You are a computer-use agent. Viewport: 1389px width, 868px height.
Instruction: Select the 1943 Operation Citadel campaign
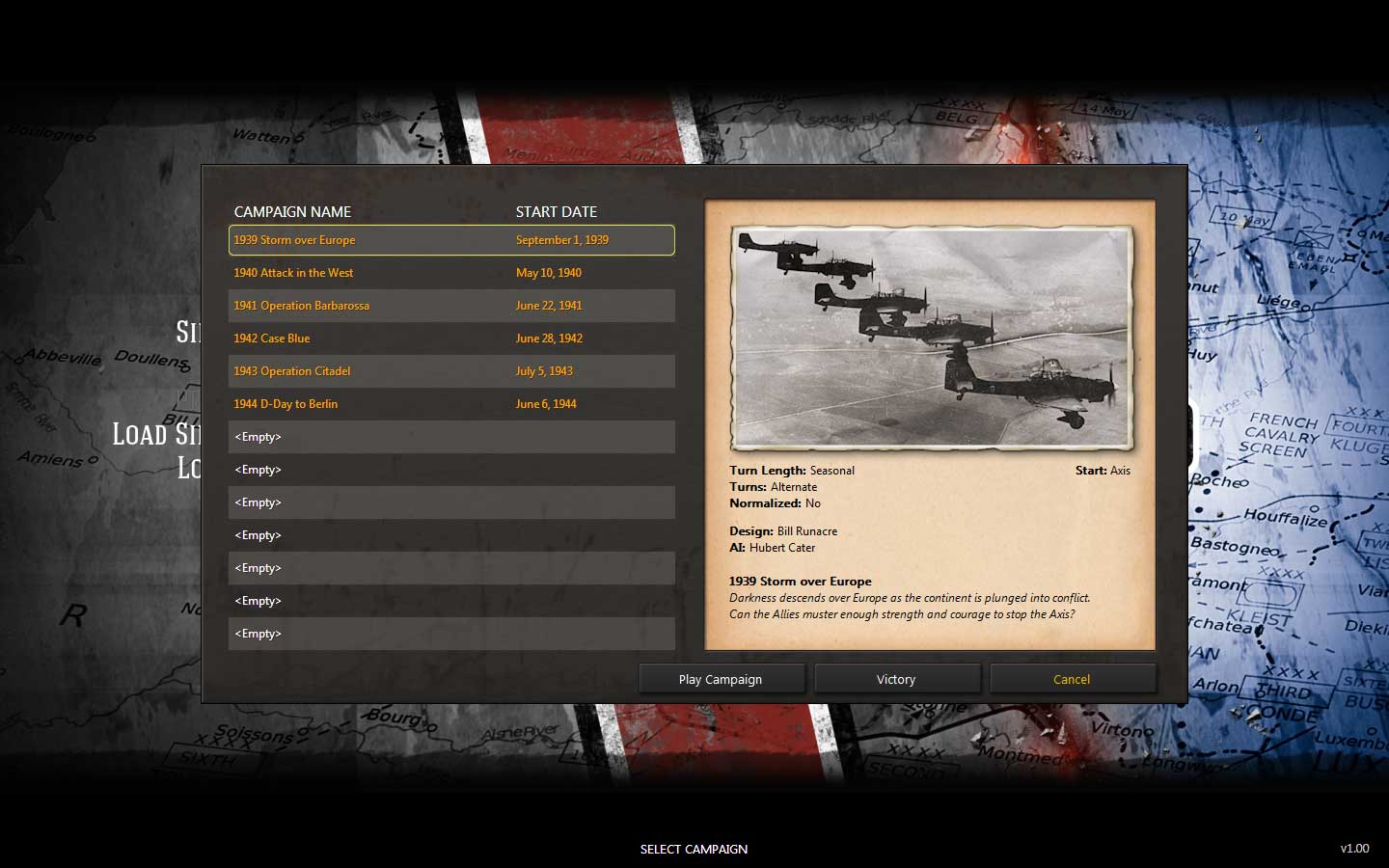point(451,371)
